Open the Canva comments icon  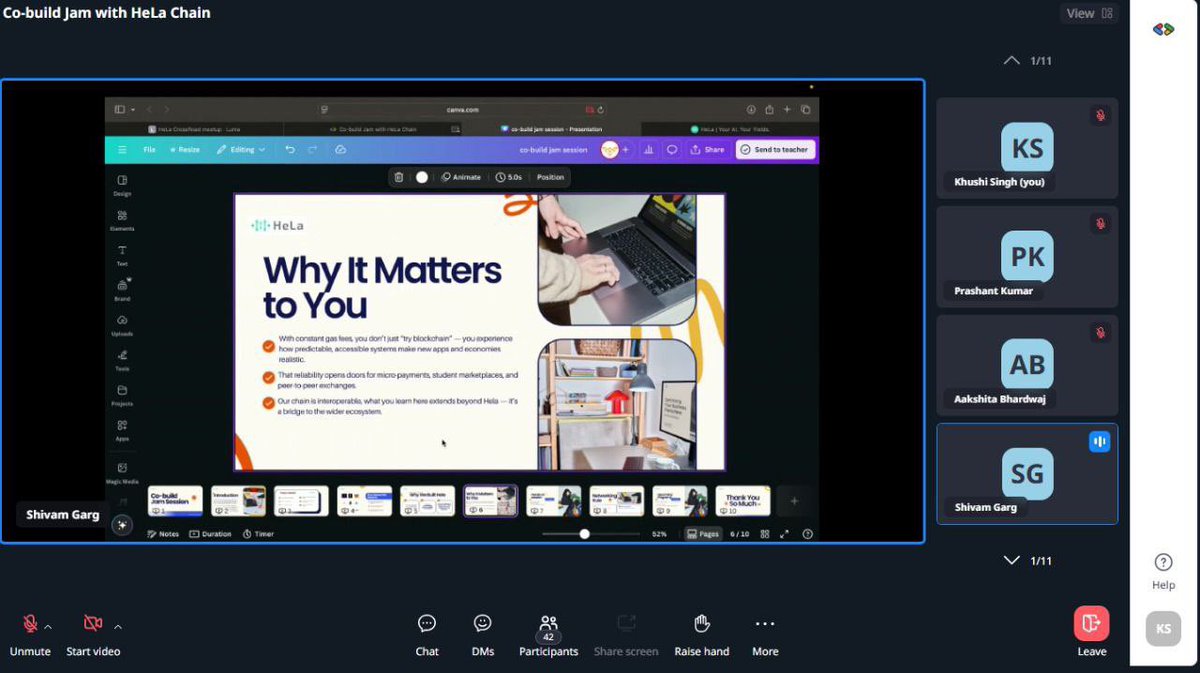point(672,150)
